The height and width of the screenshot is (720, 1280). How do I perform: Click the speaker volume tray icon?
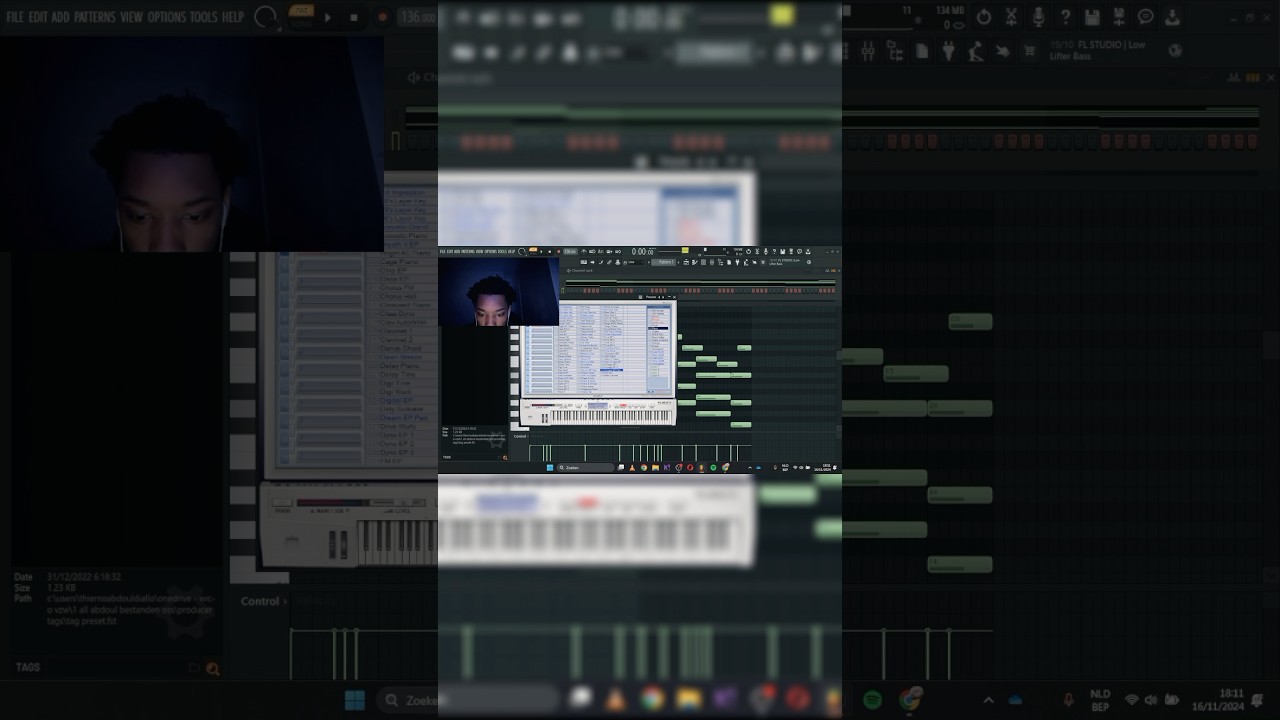tap(1150, 700)
